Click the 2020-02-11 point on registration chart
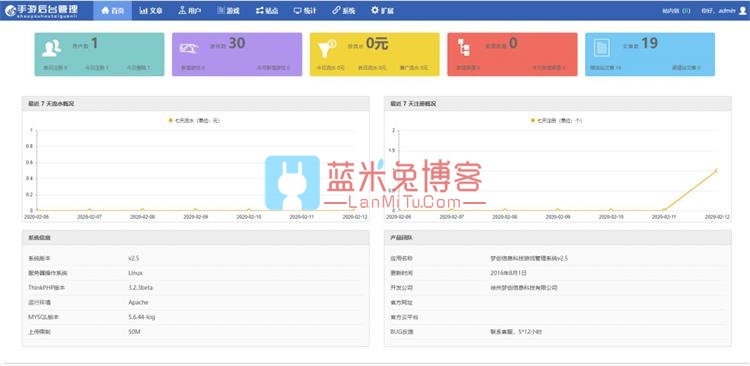 (664, 210)
